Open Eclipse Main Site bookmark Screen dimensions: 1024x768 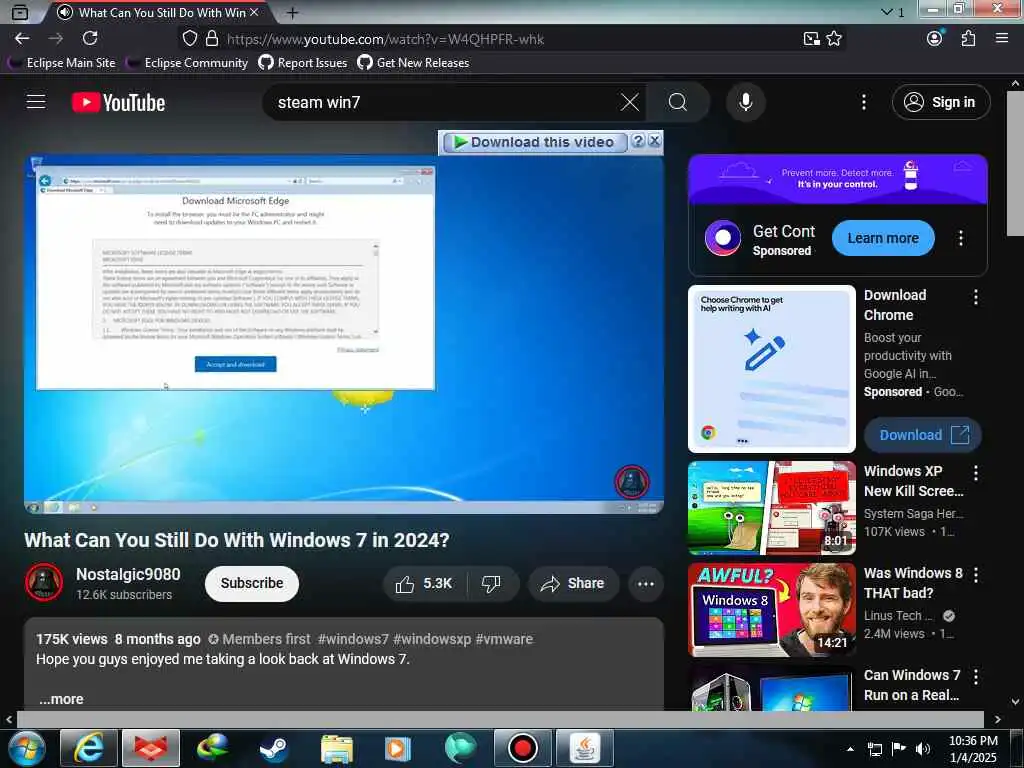63,63
